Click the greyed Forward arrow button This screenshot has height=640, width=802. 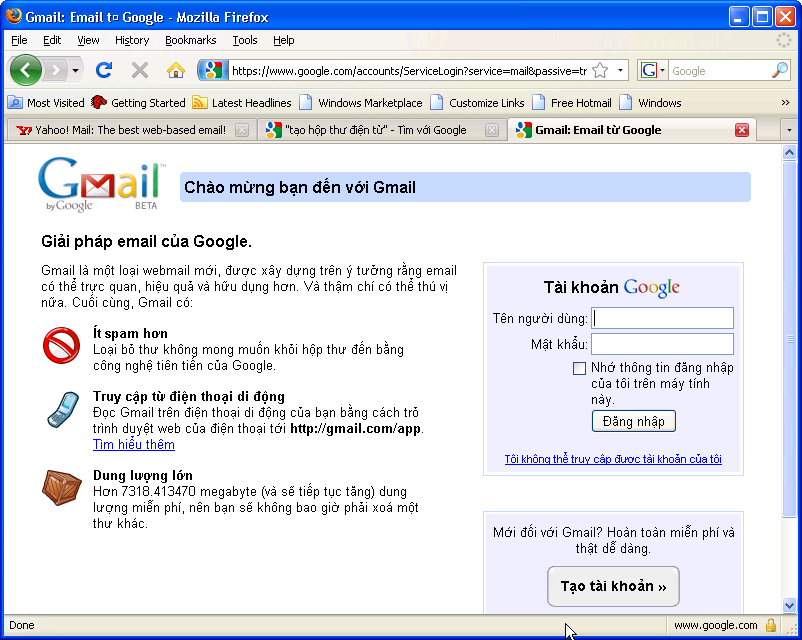55,70
